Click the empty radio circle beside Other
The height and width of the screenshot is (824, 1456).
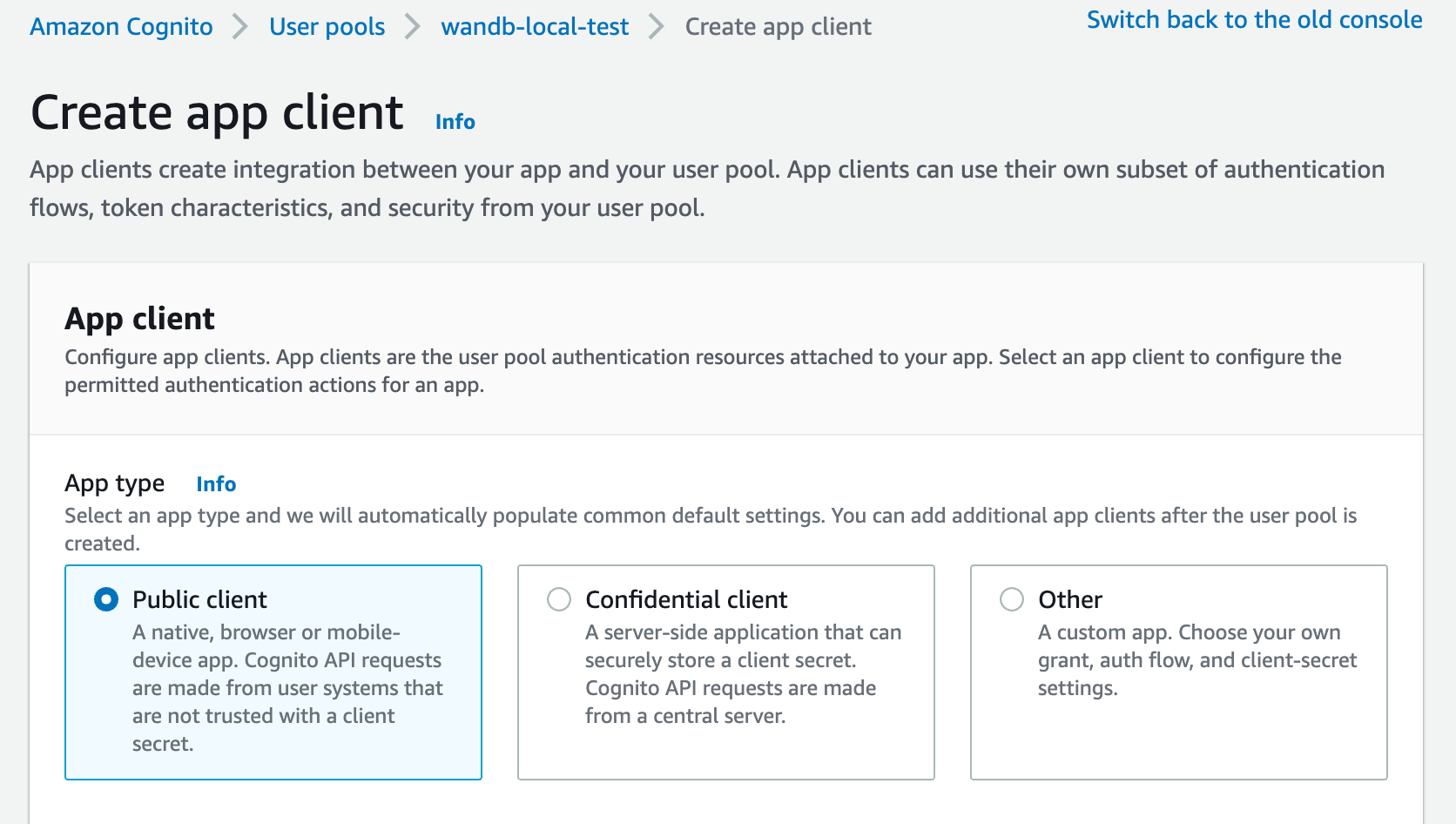[1011, 599]
